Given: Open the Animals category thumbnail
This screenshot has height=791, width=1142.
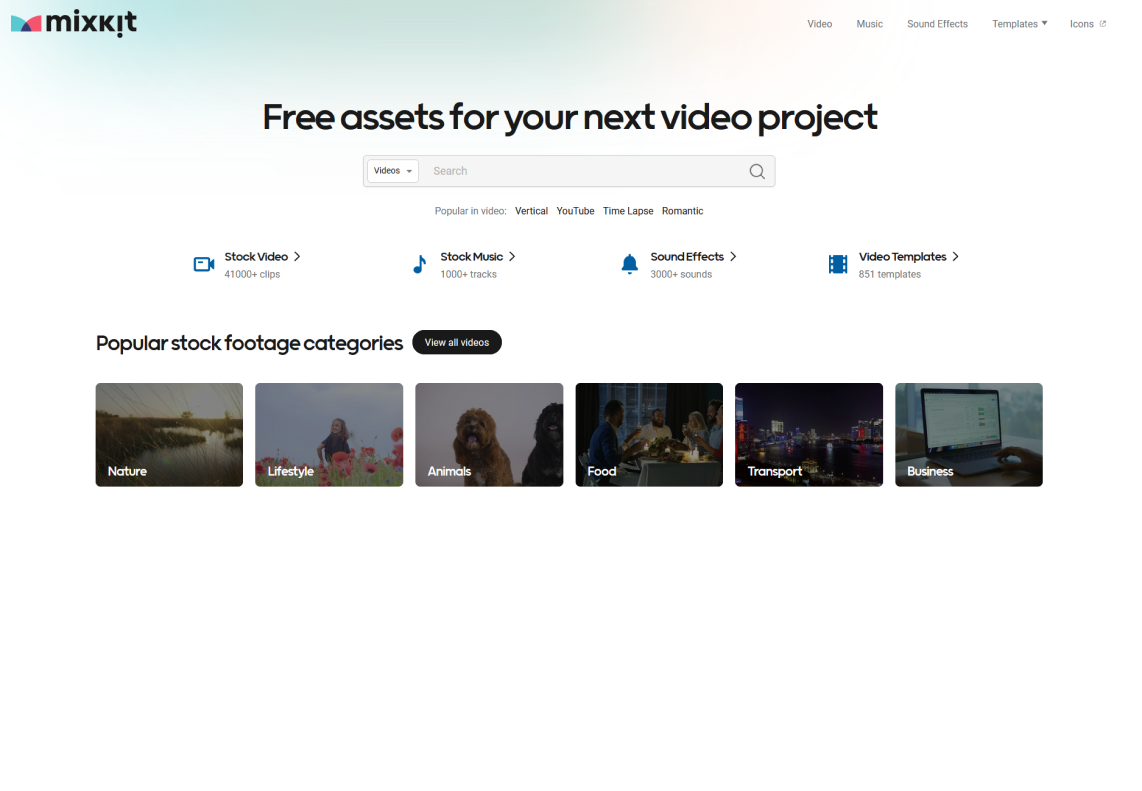Looking at the screenshot, I should (489, 435).
